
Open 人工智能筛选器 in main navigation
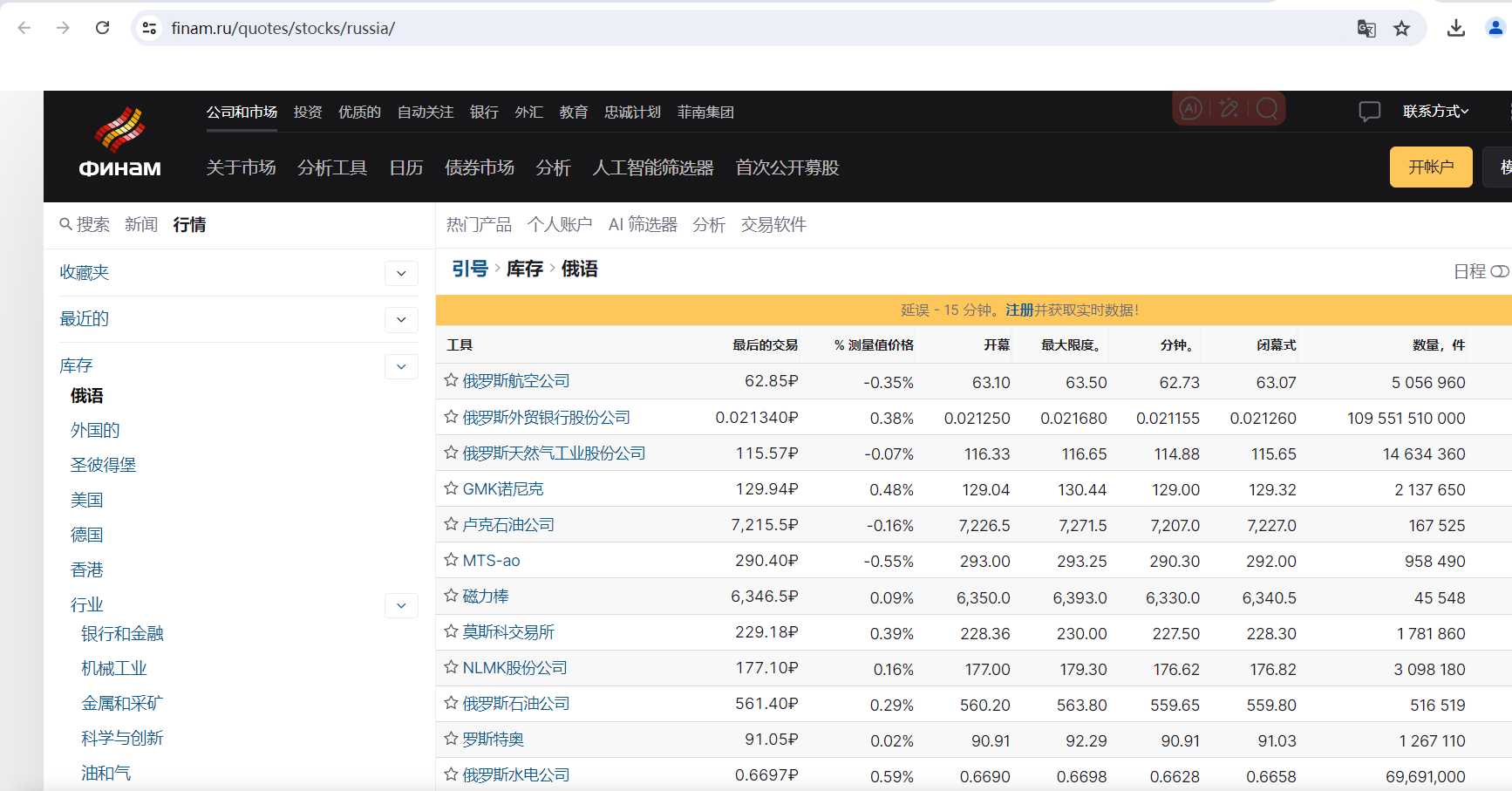point(653,167)
